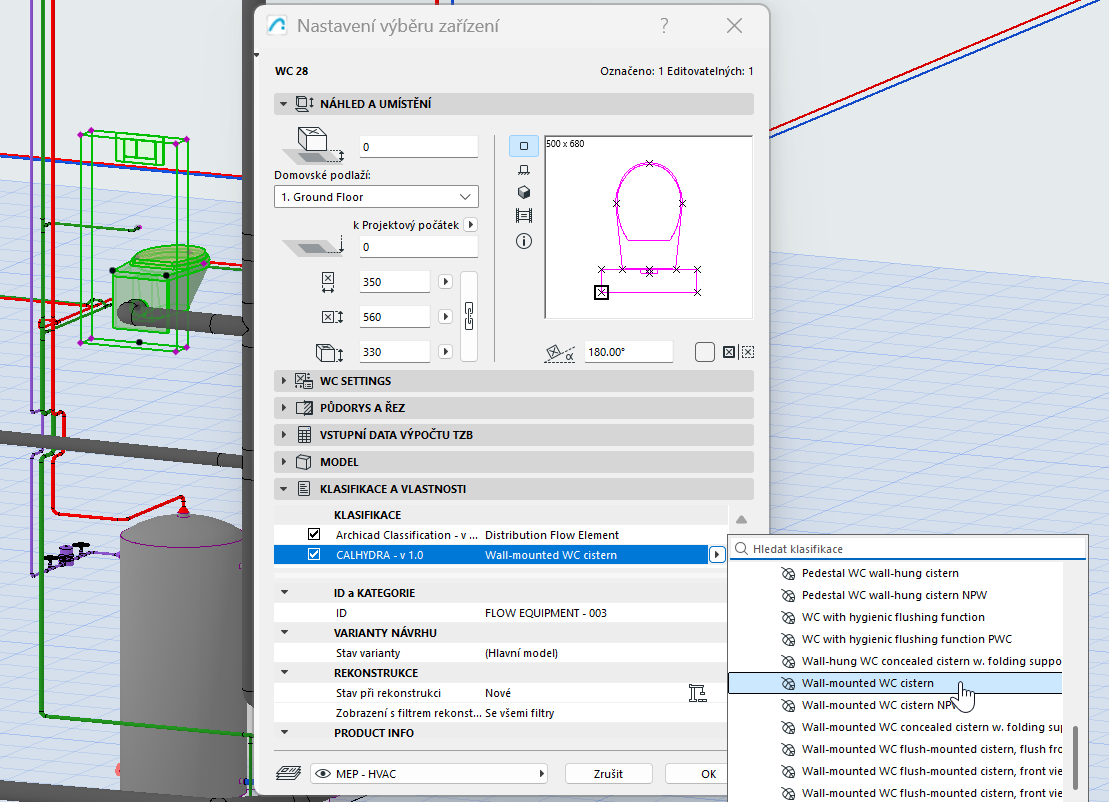Image resolution: width=1109 pixels, height=802 pixels.
Task: Uncheck the CALHYDRA v 1.0 checkbox
Action: (x=314, y=555)
